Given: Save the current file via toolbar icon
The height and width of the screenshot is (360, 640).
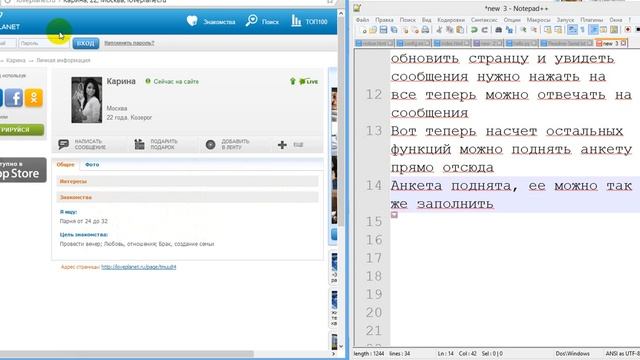Looking at the screenshot, I should point(383,30).
